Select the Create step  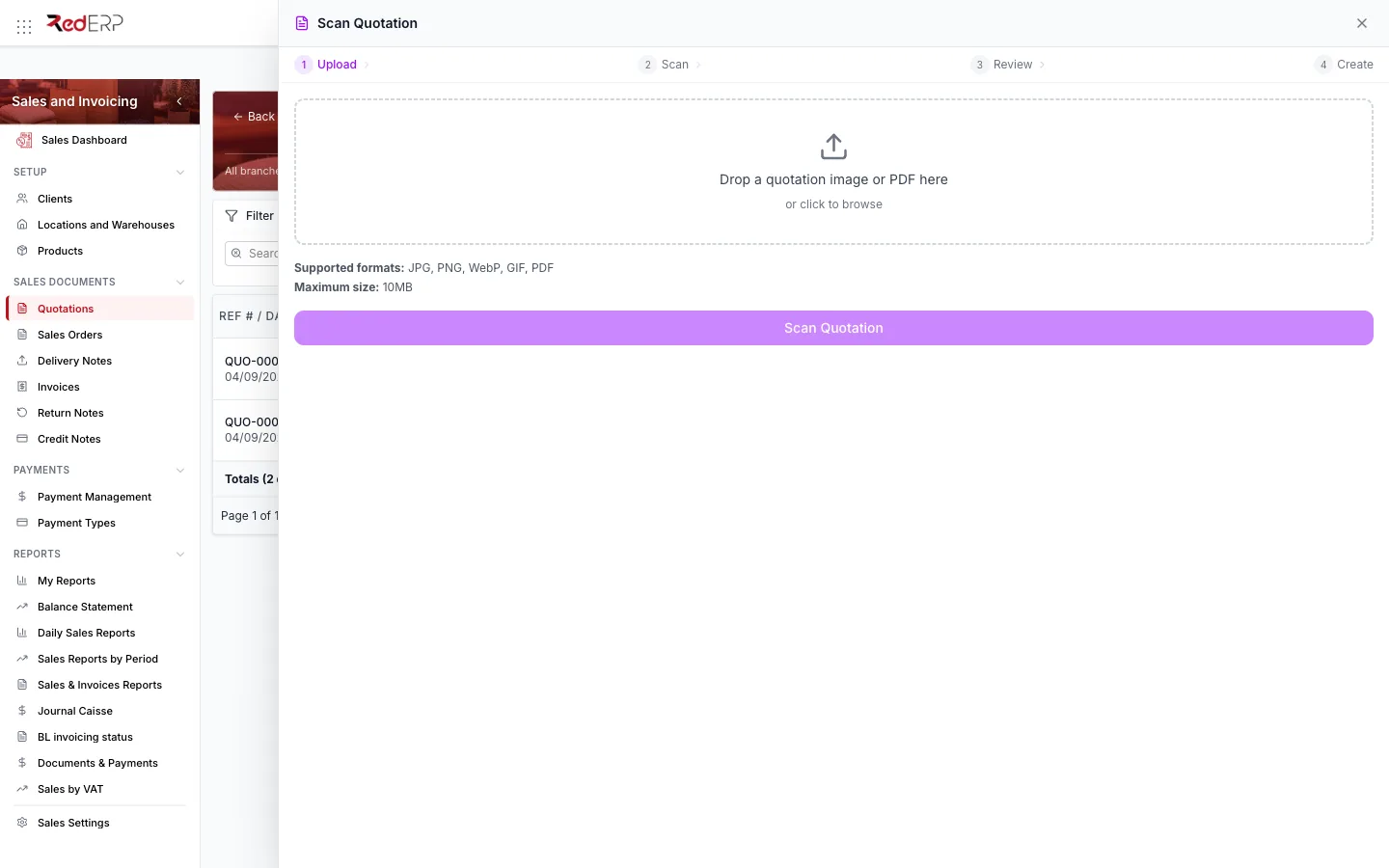pyautogui.click(x=1344, y=65)
